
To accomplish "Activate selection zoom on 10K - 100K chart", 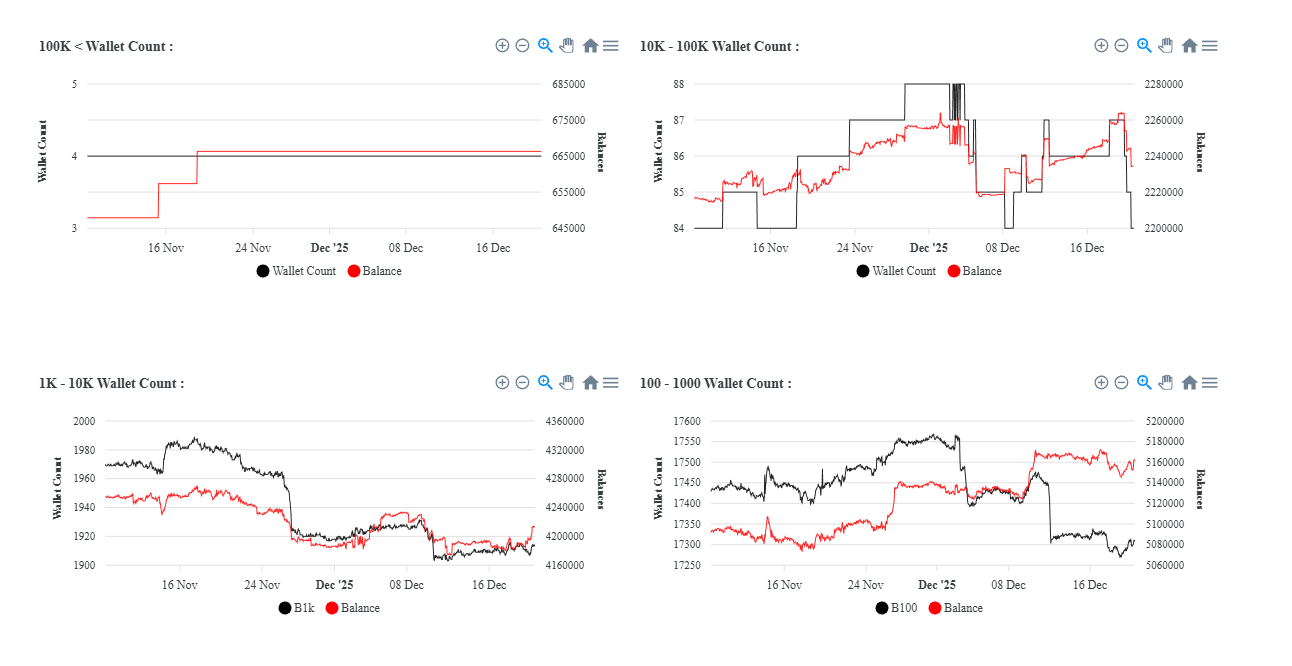I will pyautogui.click(x=1144, y=45).
